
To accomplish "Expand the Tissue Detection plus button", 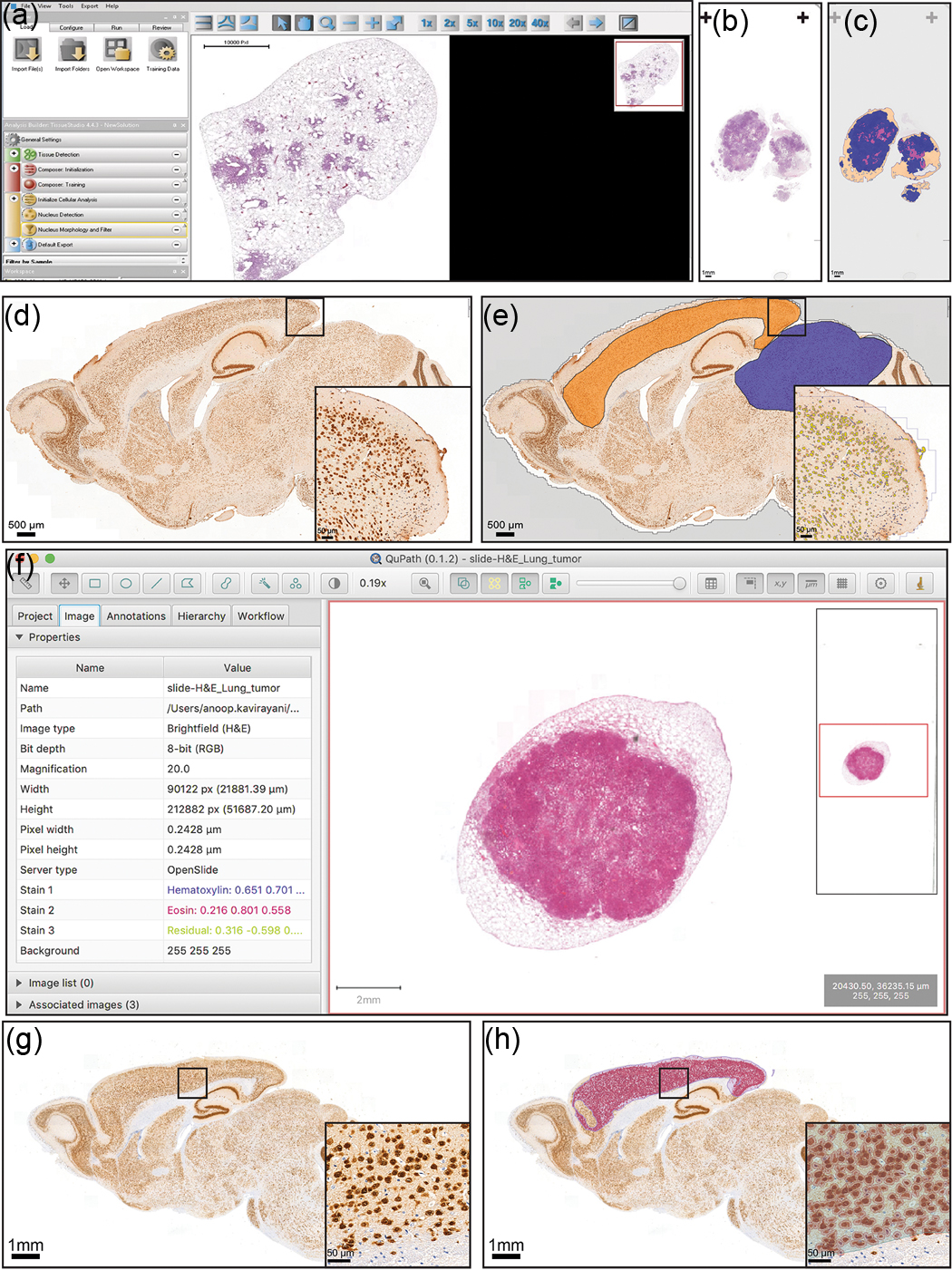I will click(x=14, y=154).
